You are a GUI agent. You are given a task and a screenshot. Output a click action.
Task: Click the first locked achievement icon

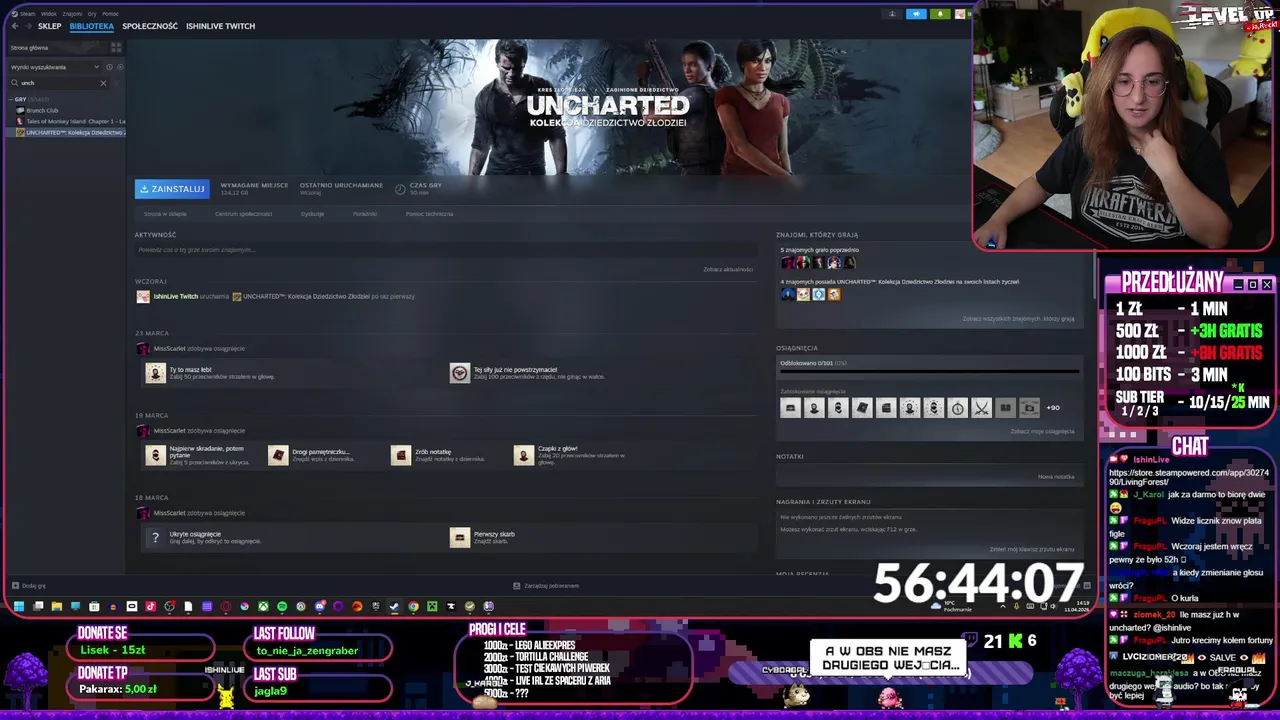pyautogui.click(x=790, y=408)
